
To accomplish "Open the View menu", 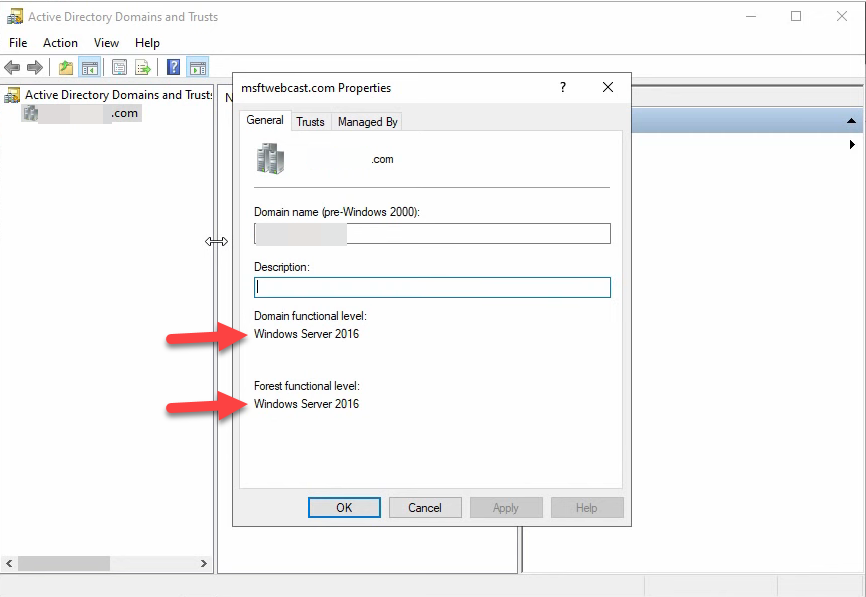I will click(x=106, y=43).
